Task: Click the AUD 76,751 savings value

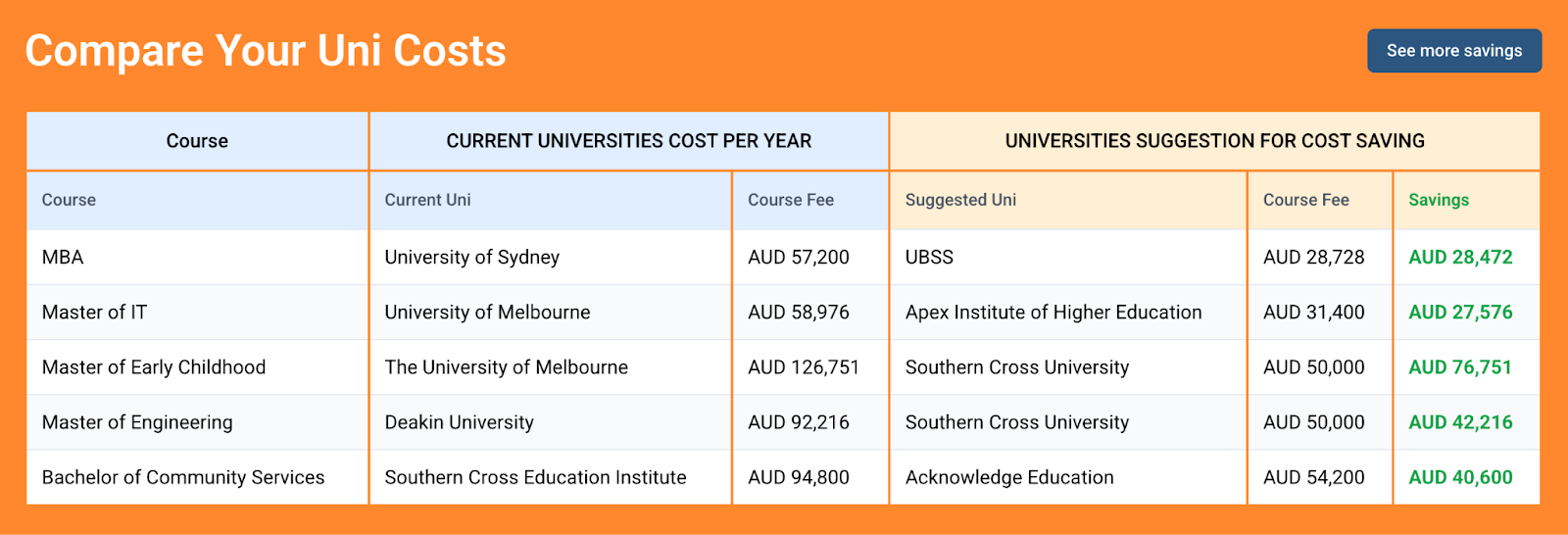Action: pyautogui.click(x=1459, y=367)
